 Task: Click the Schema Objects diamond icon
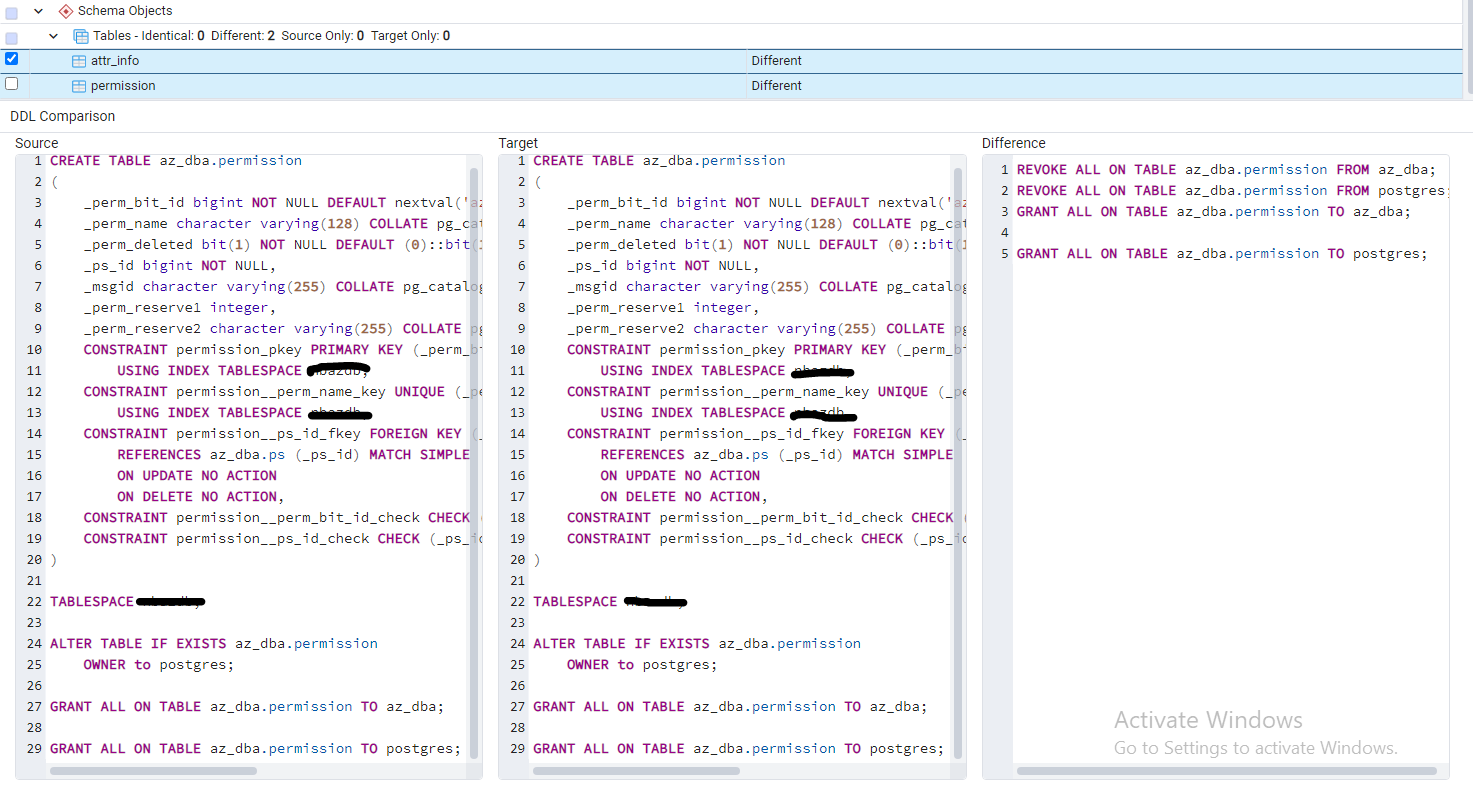click(x=66, y=11)
